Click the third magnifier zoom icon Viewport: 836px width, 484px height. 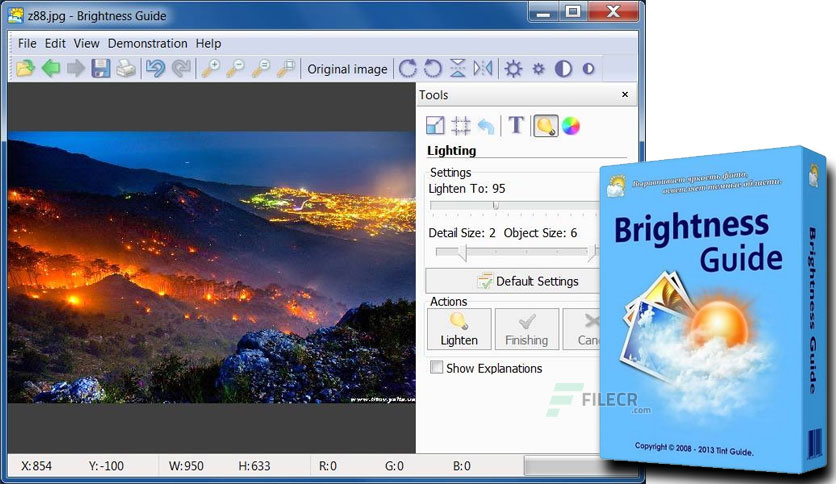coord(261,68)
